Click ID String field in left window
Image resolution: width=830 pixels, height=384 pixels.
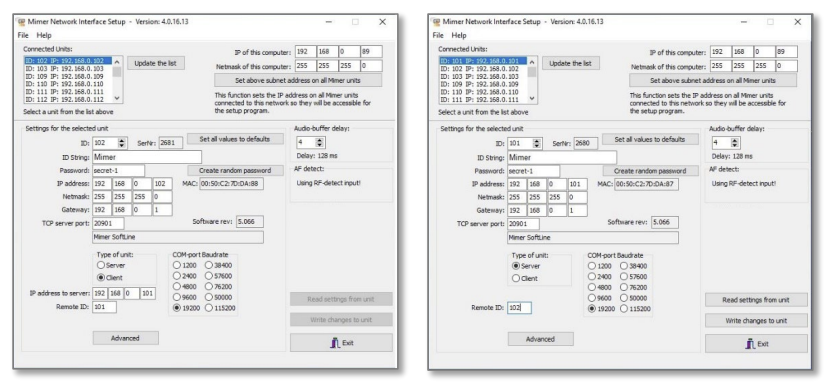point(147,157)
